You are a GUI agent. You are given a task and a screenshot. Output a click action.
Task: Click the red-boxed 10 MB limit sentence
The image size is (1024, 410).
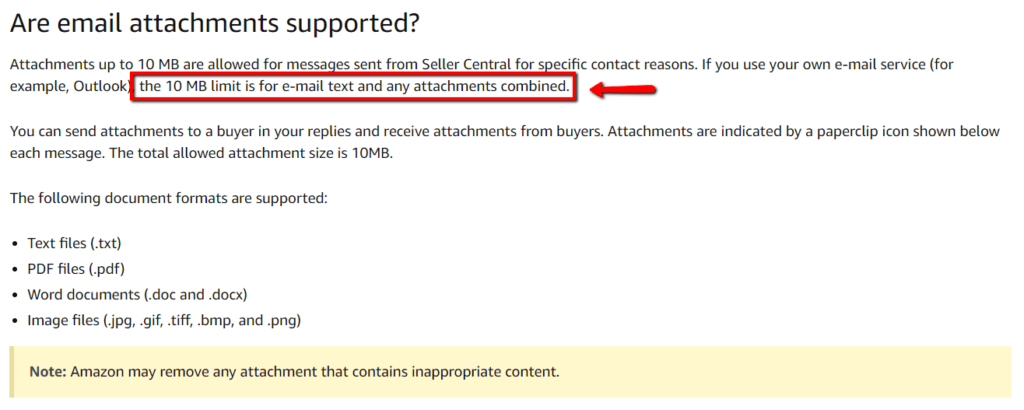(353, 87)
